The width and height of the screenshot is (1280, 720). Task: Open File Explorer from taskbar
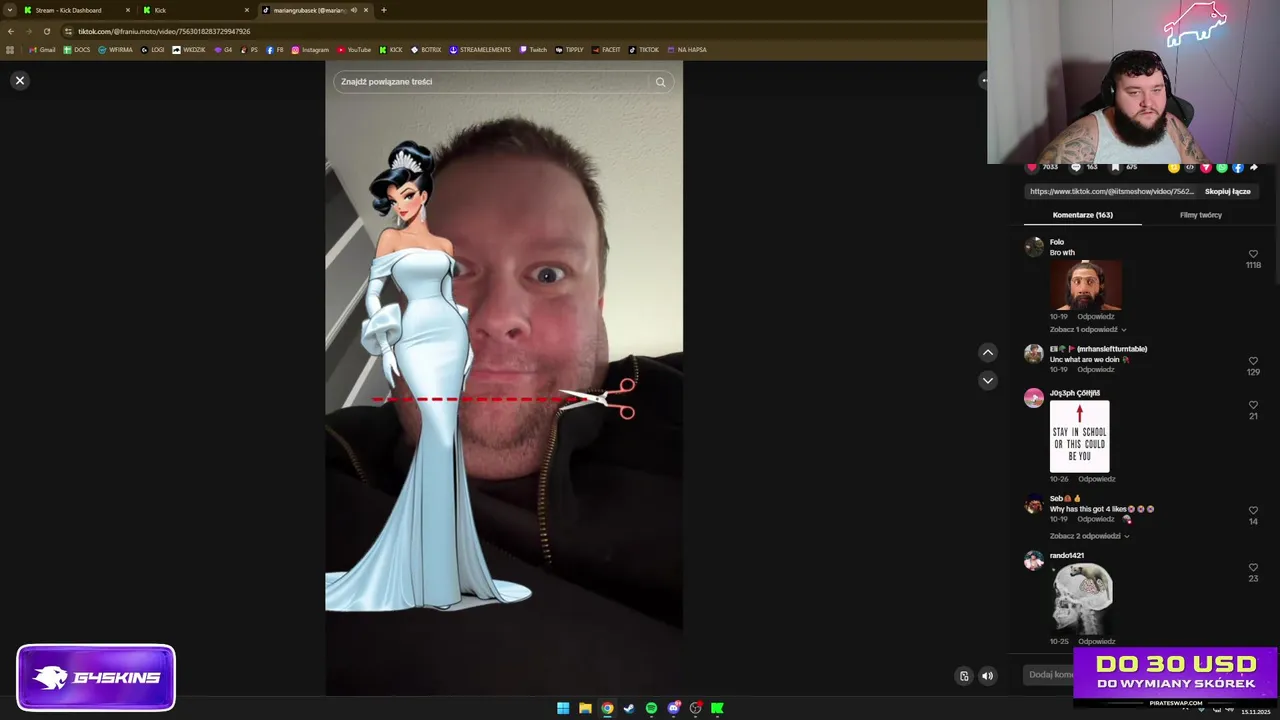point(585,708)
